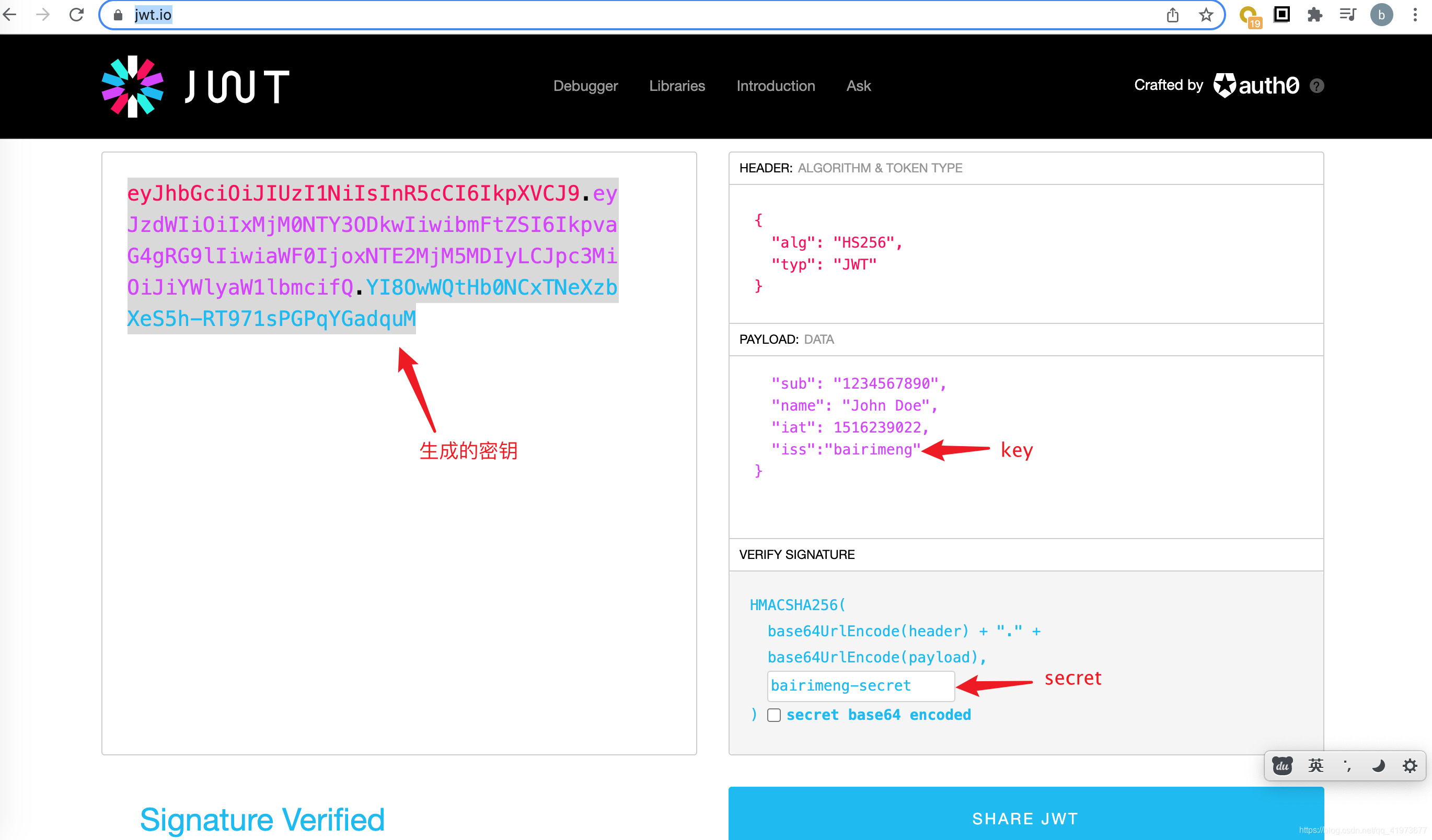Open the Introduction page link
The image size is (1432, 840).
[x=776, y=86]
